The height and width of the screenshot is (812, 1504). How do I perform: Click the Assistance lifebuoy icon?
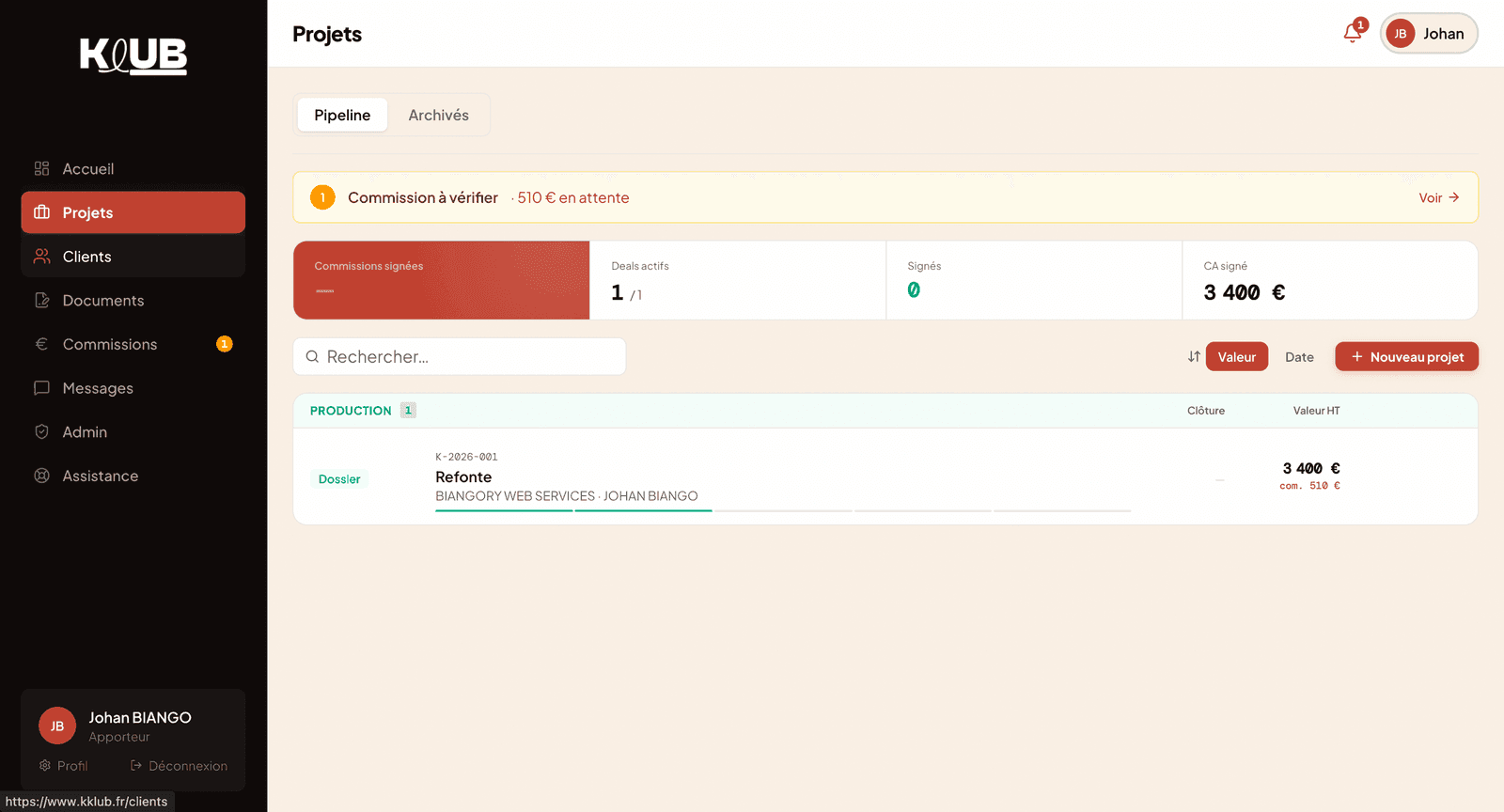click(41, 476)
